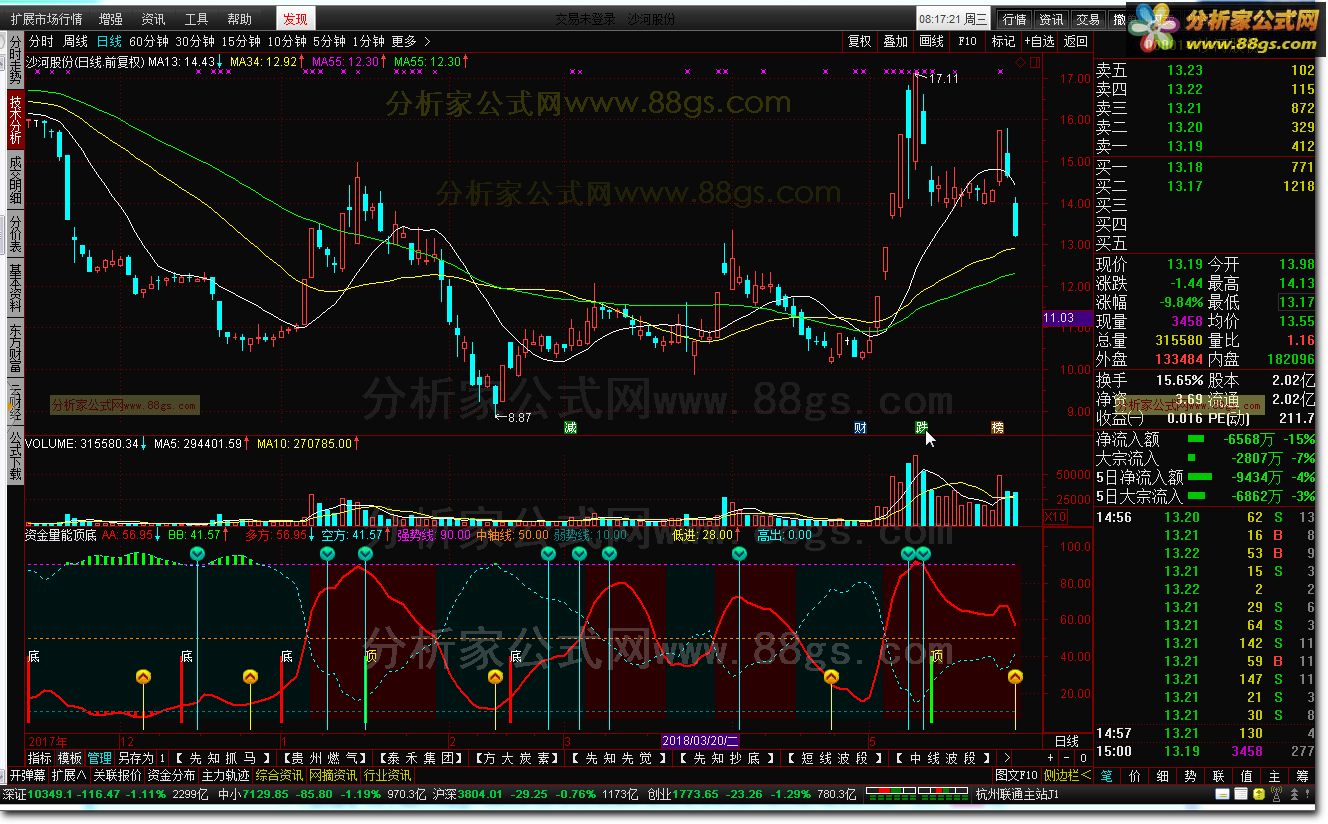
Task: Switch chart to 分时 period
Action: (x=41, y=41)
